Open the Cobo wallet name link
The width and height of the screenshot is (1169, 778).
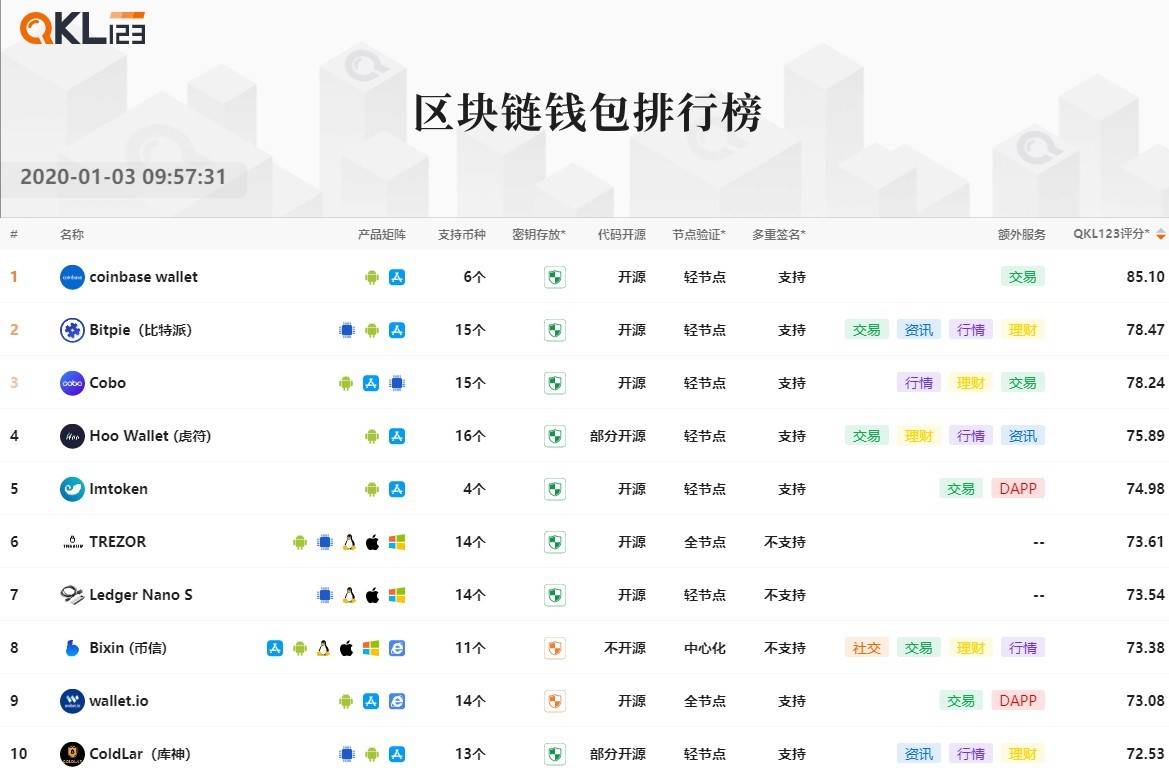107,382
